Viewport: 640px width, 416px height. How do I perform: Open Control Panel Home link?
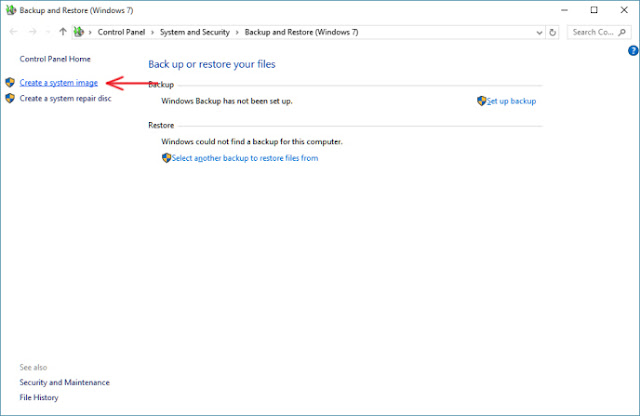(x=55, y=59)
